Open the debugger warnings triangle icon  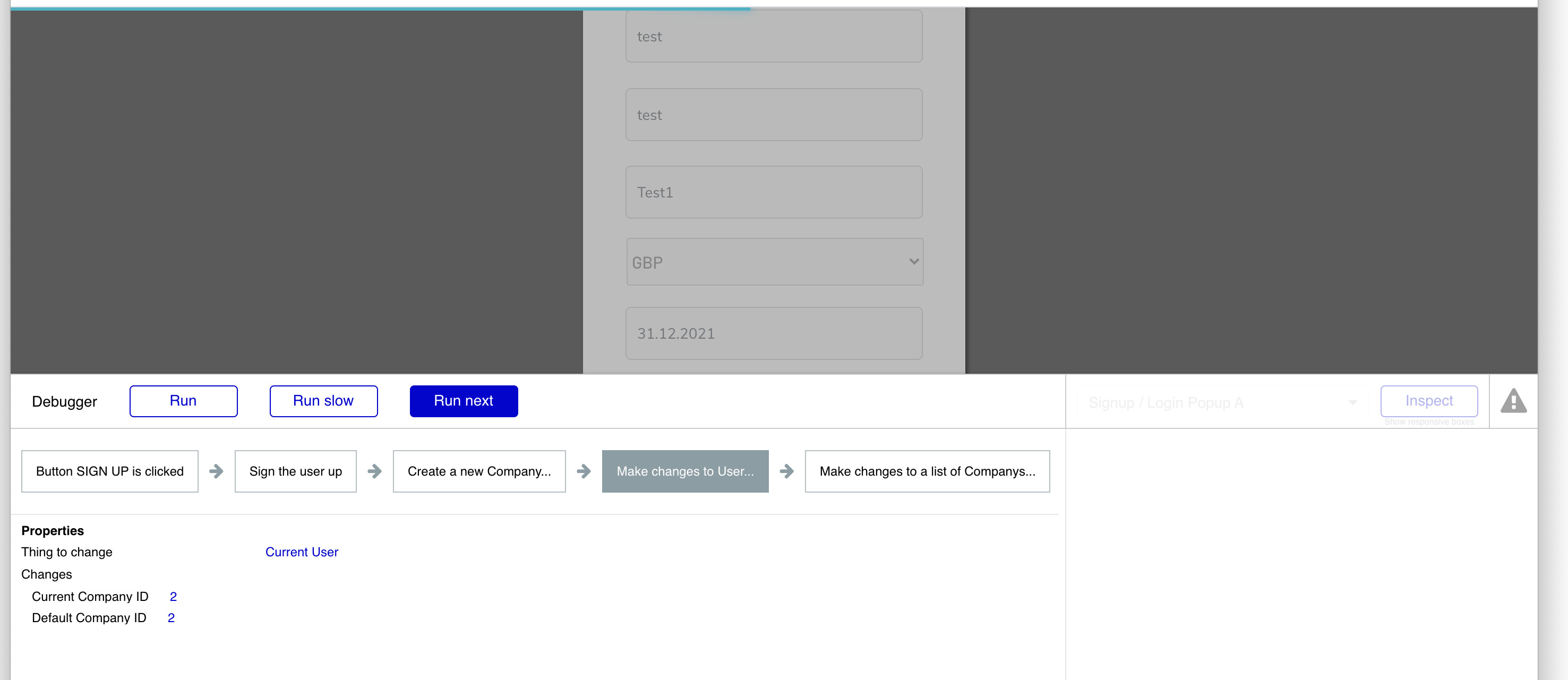coord(1513,401)
